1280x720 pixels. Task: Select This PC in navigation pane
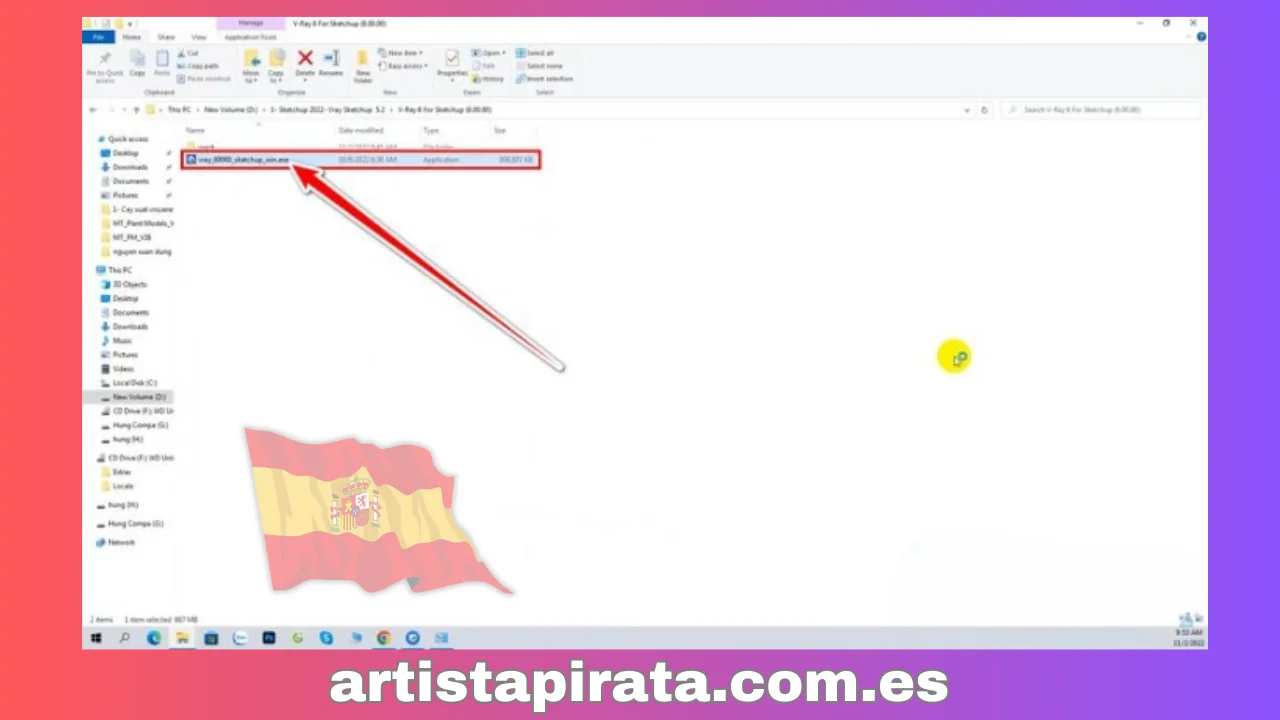pos(114,270)
